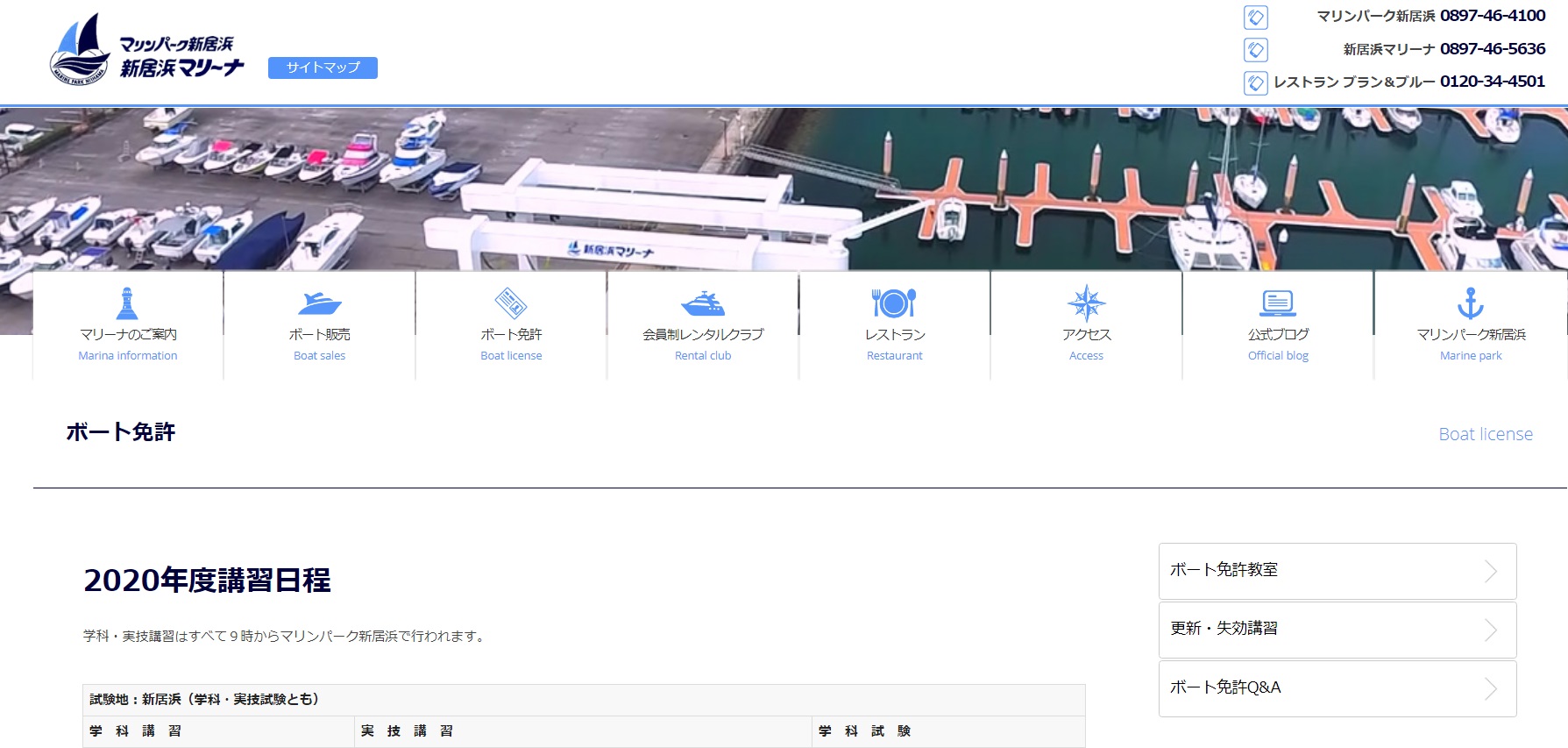Call マリンパーク新居浜 number 0897-46-4100
1568x748 pixels.
tap(1493, 16)
